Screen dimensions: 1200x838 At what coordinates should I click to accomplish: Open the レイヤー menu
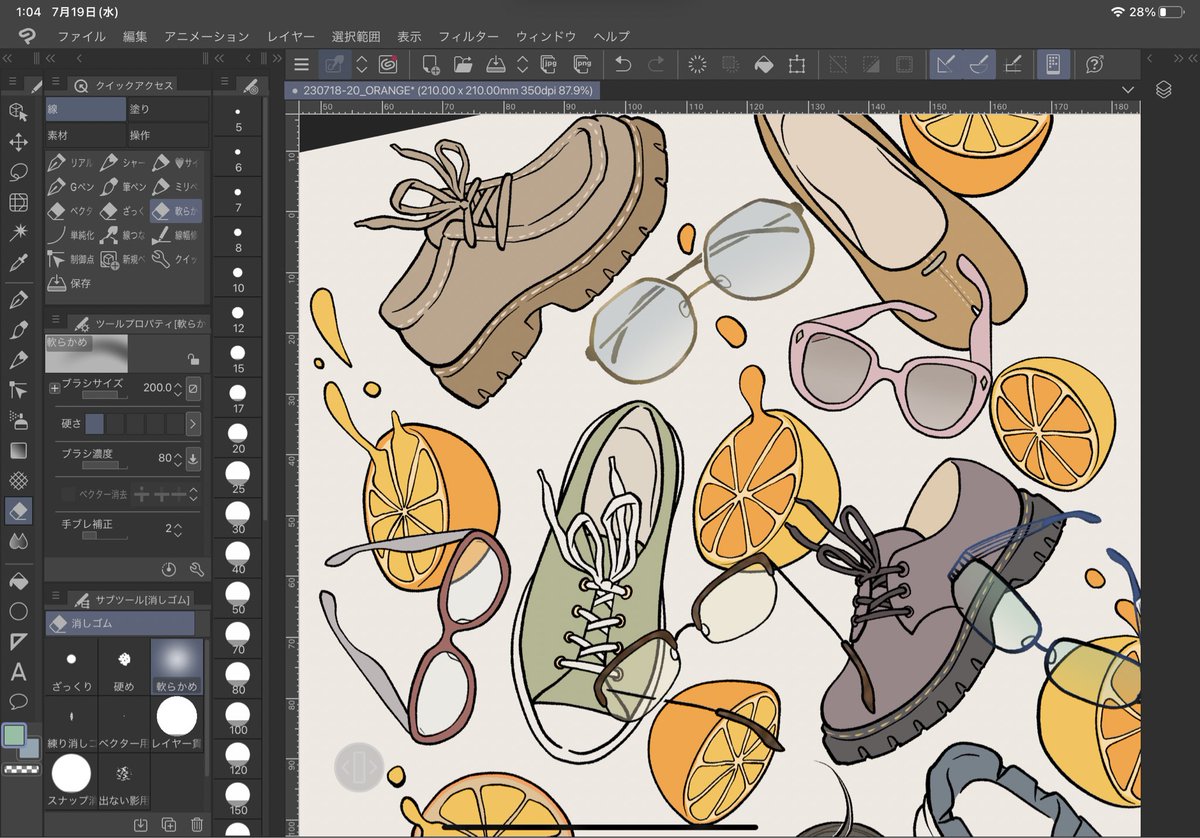click(x=291, y=36)
